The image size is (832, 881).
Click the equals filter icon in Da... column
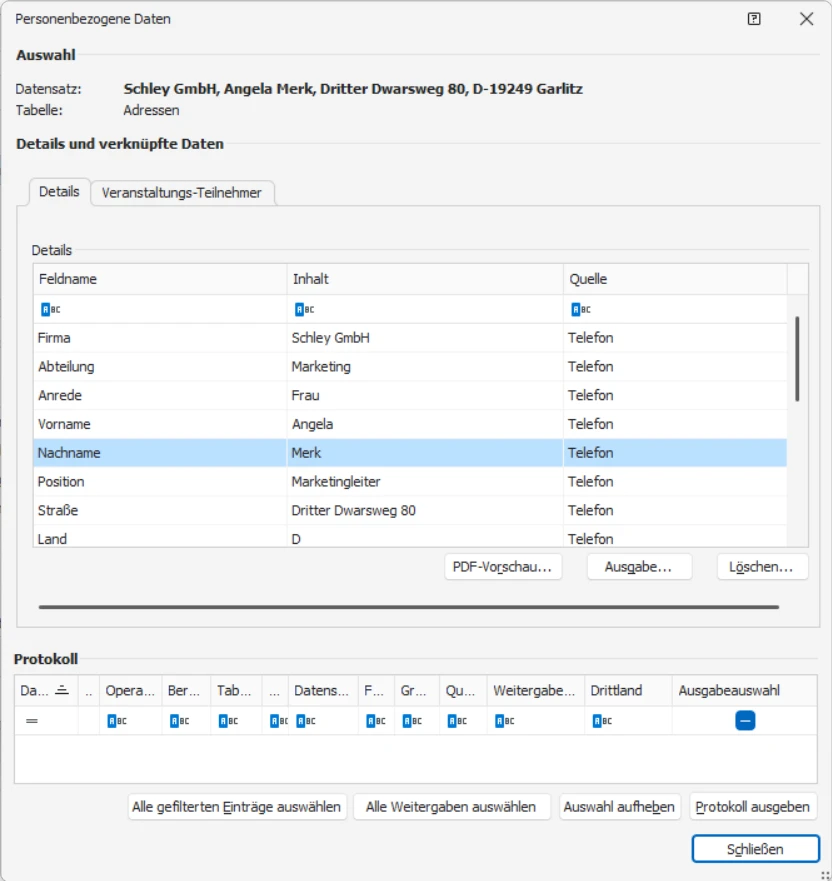[x=32, y=721]
